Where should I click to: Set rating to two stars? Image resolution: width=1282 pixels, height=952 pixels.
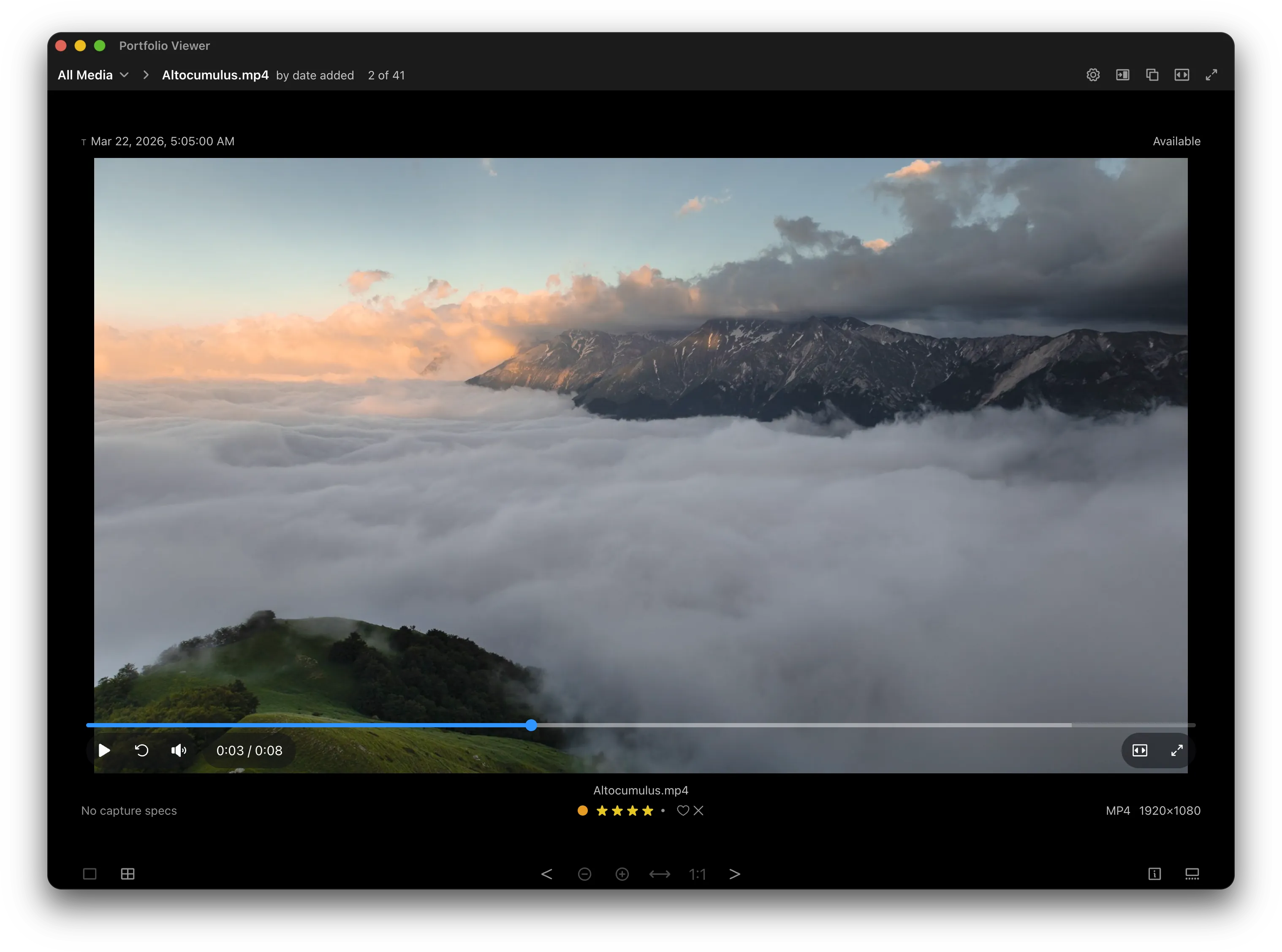tap(617, 811)
